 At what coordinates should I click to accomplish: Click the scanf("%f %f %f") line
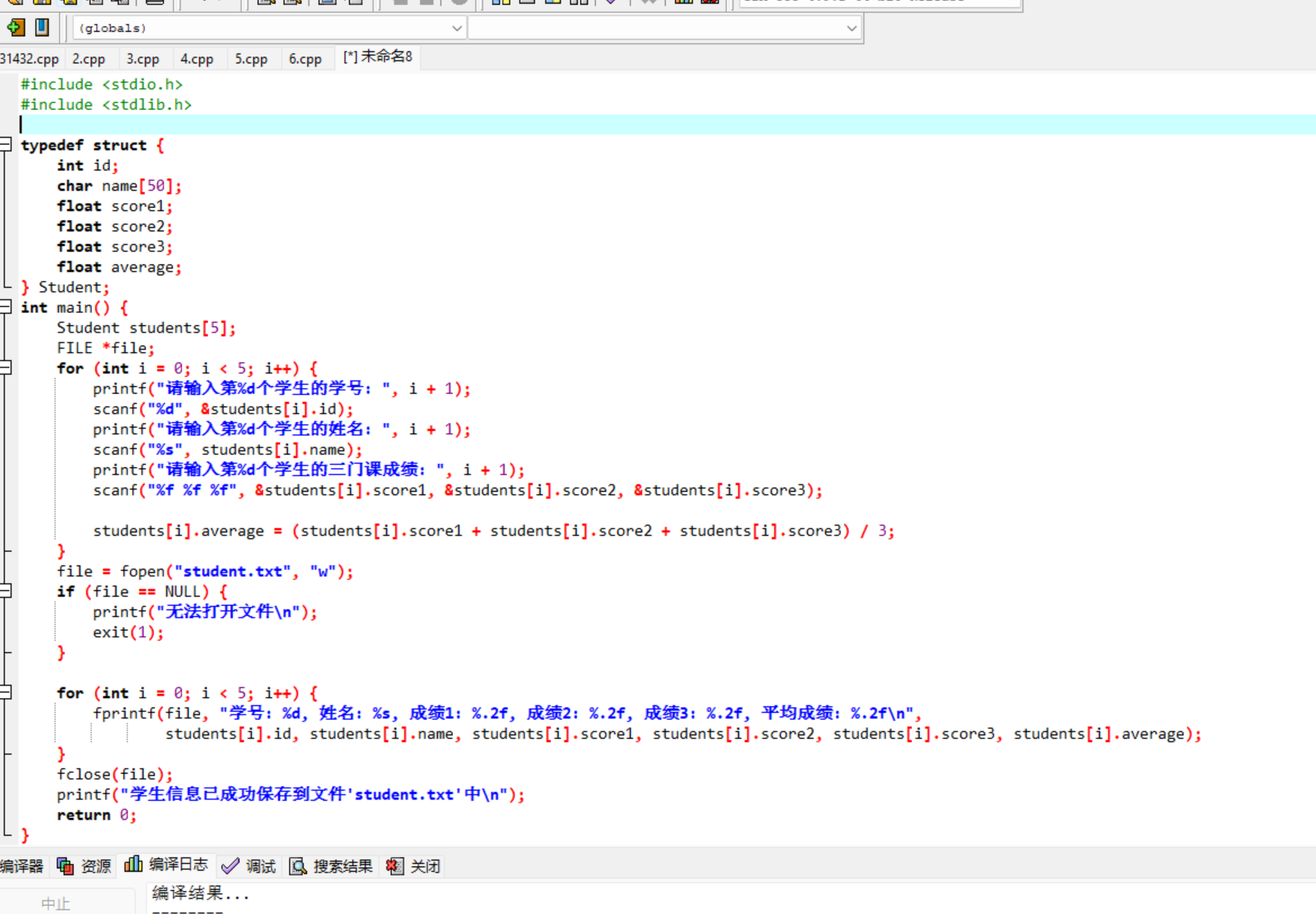(x=457, y=490)
